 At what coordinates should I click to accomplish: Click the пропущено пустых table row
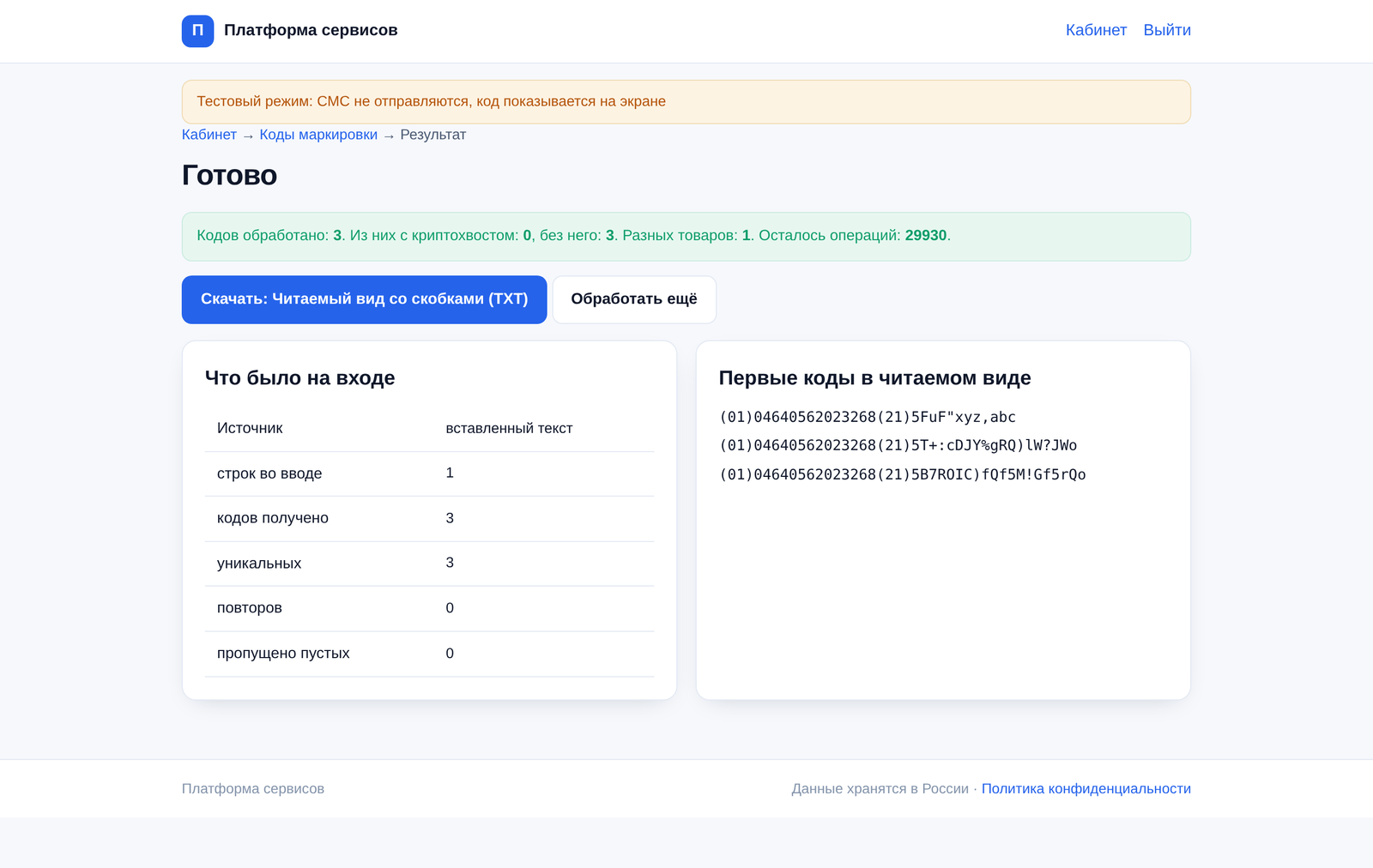[x=429, y=654]
